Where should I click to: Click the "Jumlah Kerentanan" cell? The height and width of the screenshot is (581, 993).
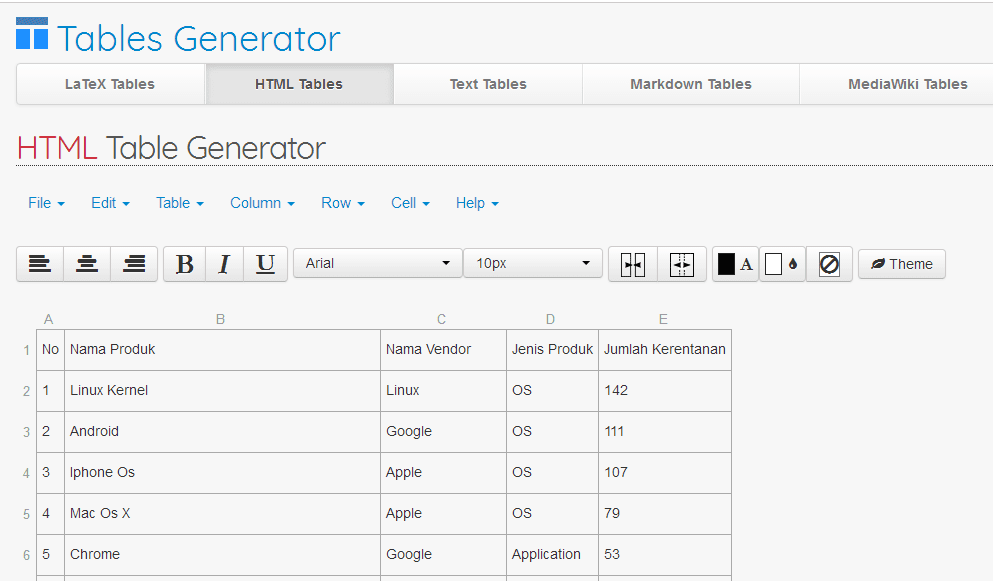pyautogui.click(x=665, y=350)
